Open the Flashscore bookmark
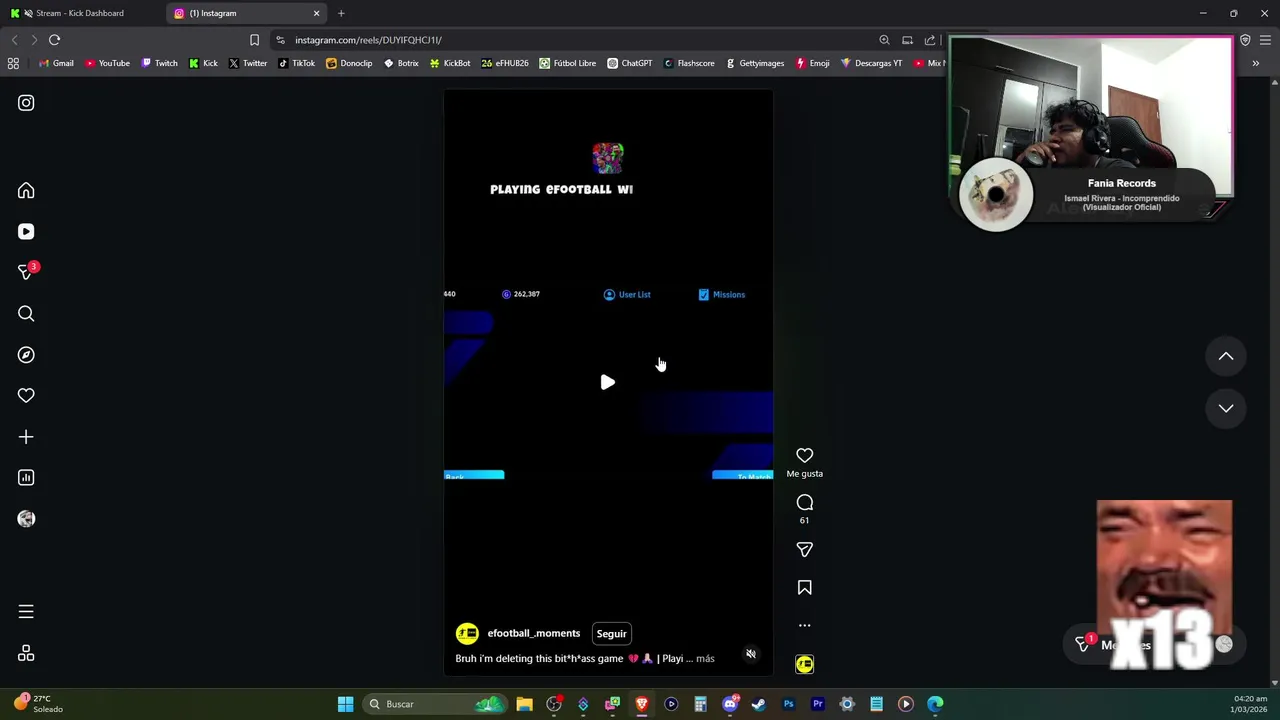The height and width of the screenshot is (720, 1280). coord(689,63)
